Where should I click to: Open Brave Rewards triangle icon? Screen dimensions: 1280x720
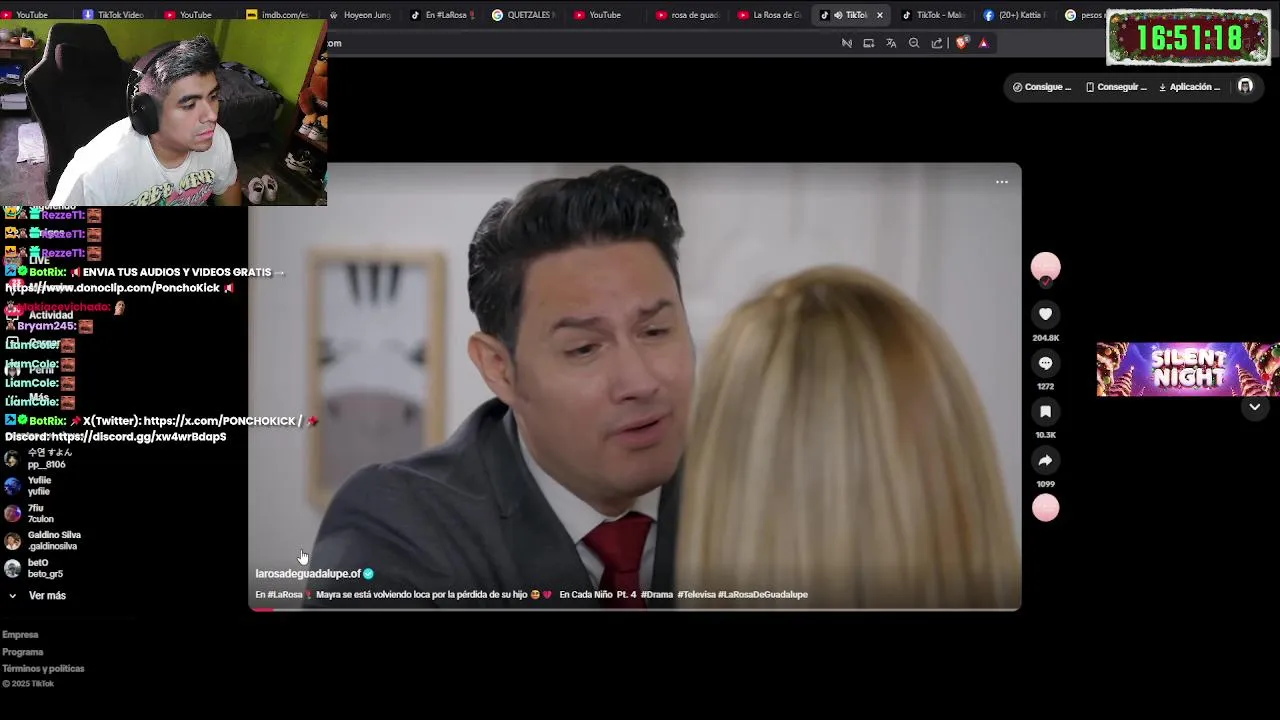pos(983,43)
